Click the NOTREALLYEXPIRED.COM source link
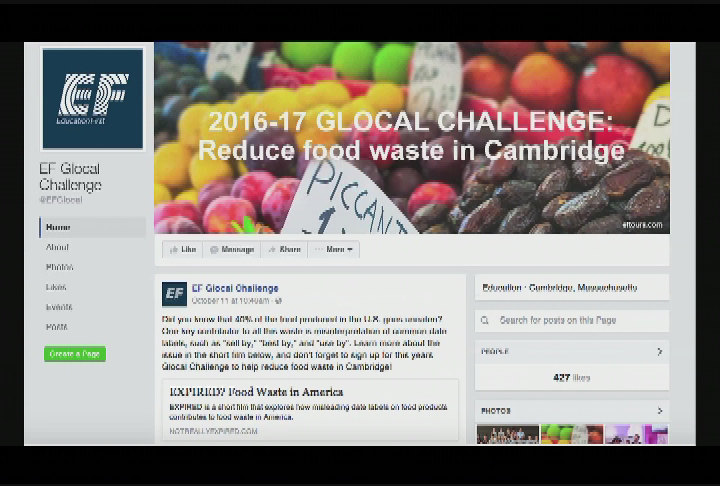This screenshot has height=486, width=720. point(213,431)
